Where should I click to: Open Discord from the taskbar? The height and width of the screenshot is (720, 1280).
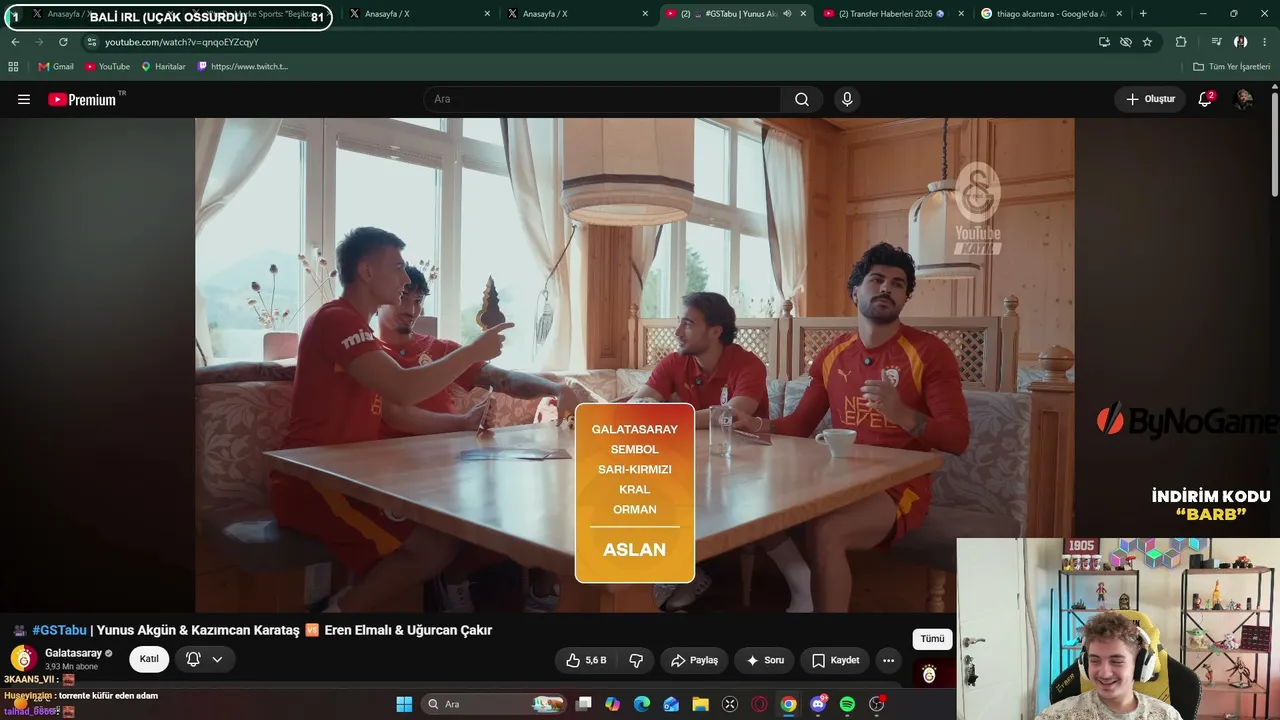(818, 704)
